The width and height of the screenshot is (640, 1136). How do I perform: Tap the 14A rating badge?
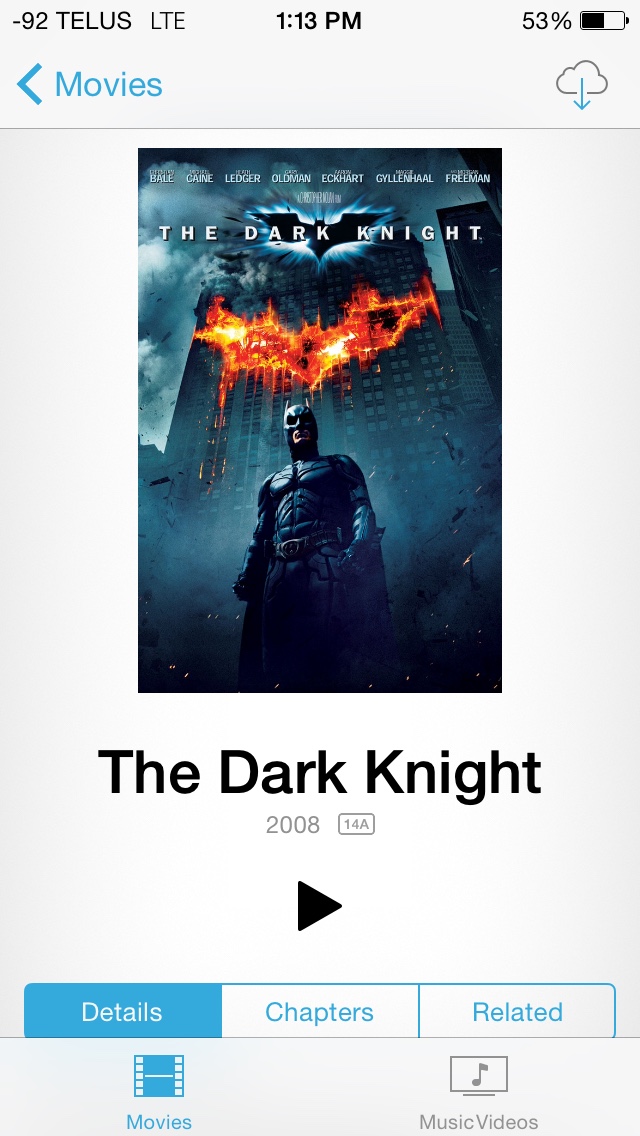coord(356,824)
